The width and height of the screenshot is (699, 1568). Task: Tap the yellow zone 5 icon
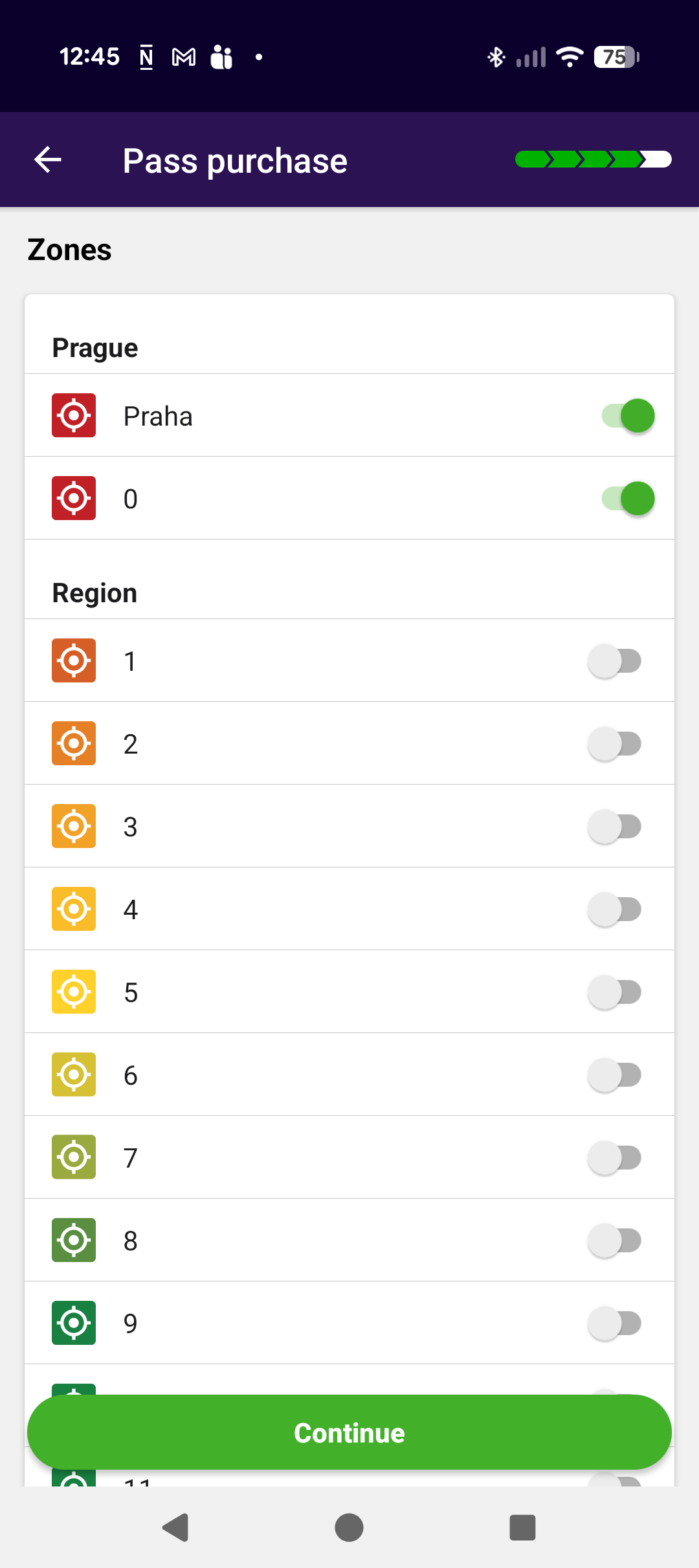pyautogui.click(x=74, y=992)
